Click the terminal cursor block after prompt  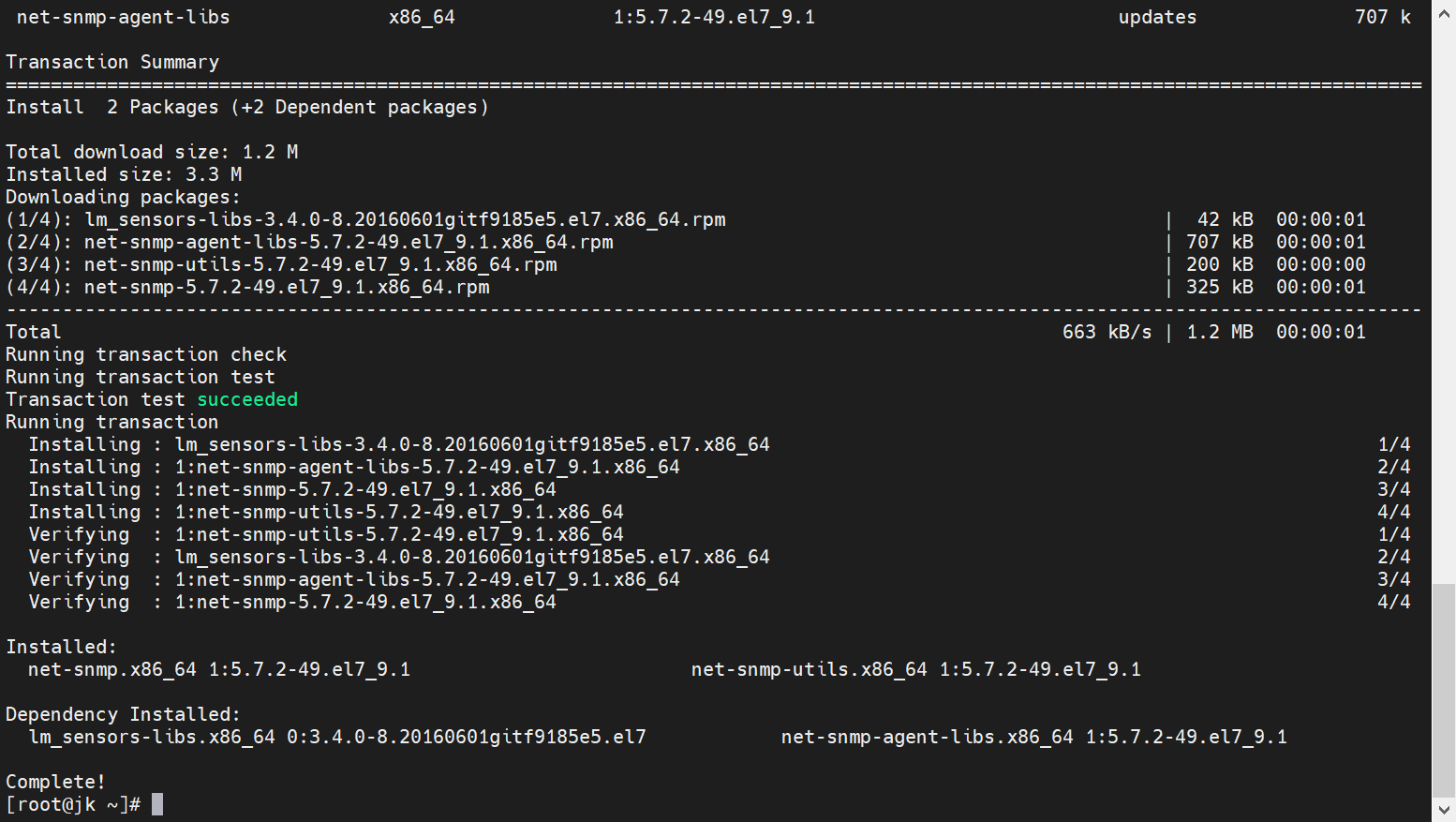(x=157, y=804)
